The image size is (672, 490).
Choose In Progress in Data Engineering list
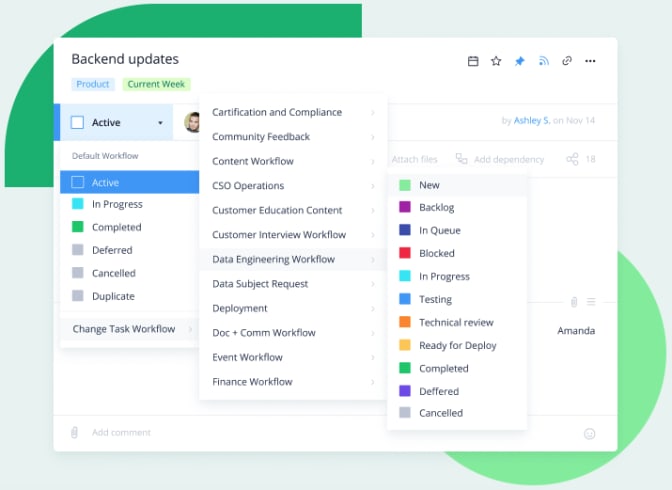pyautogui.click(x=457, y=277)
